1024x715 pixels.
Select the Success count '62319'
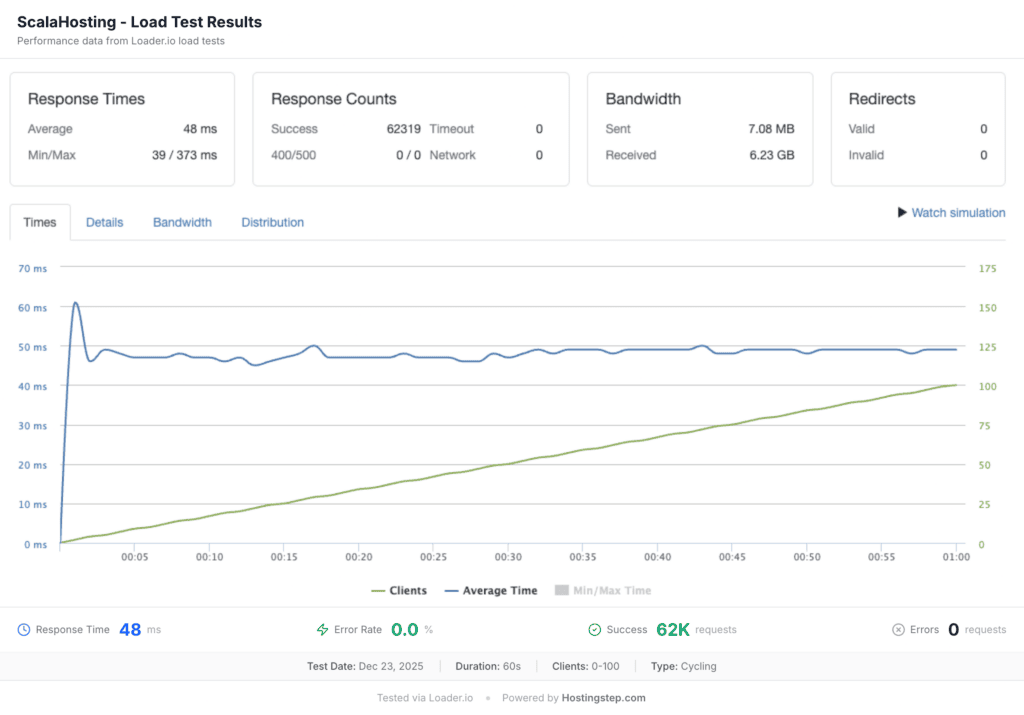(404, 129)
